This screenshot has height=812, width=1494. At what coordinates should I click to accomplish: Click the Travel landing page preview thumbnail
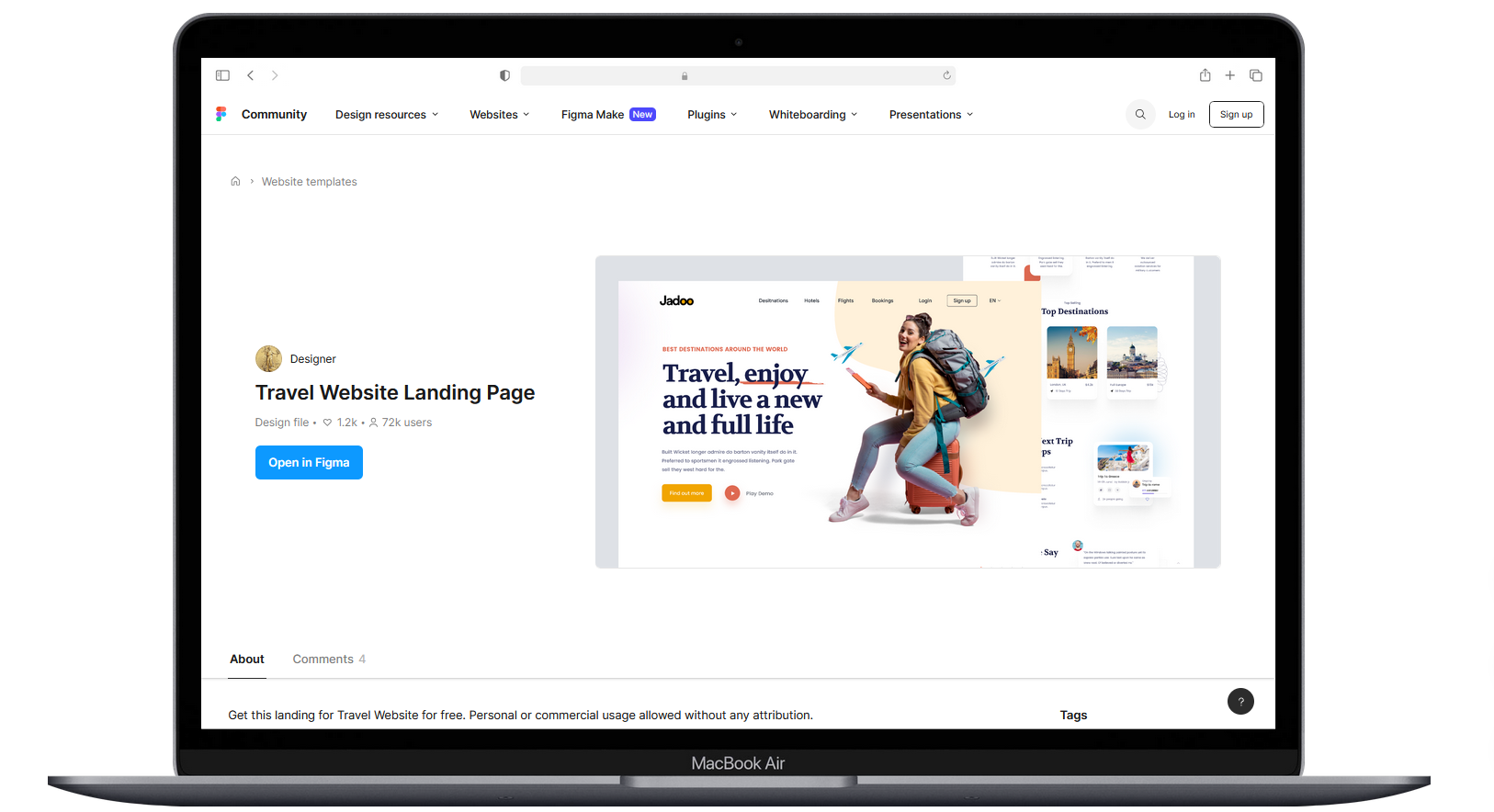(x=908, y=412)
